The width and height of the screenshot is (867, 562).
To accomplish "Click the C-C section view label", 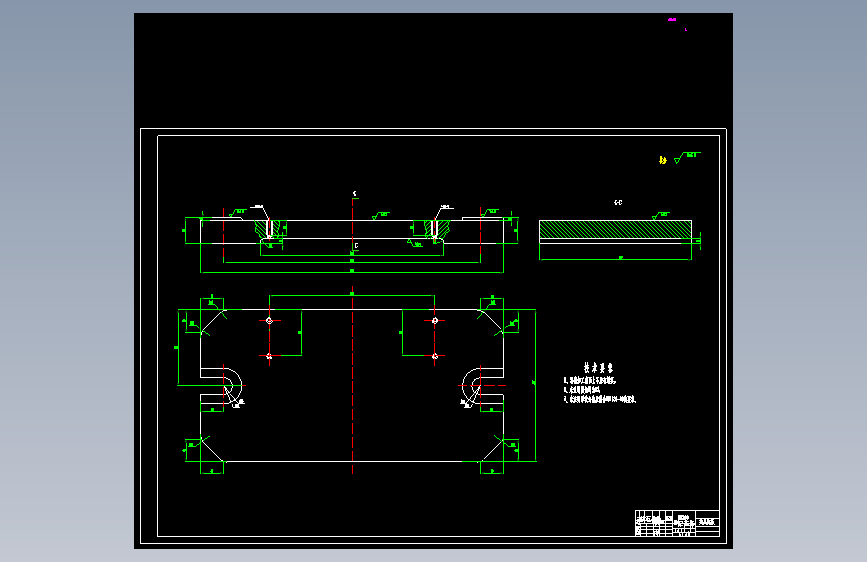I will [618, 203].
